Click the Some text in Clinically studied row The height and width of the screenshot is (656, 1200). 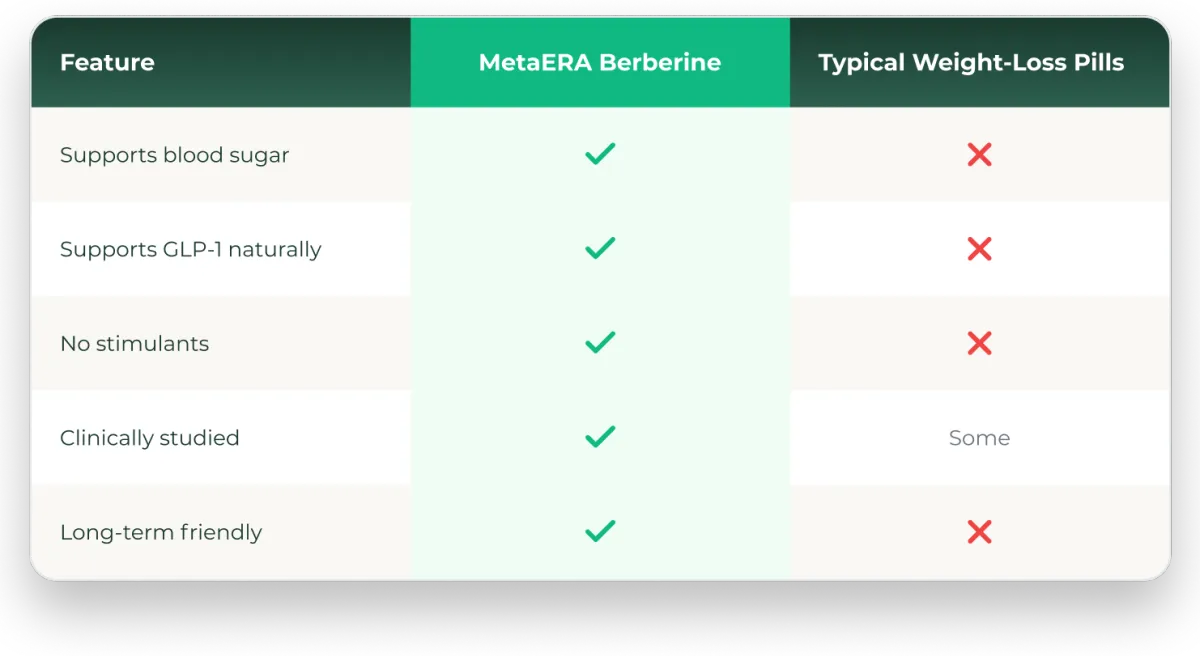pyautogui.click(x=979, y=438)
